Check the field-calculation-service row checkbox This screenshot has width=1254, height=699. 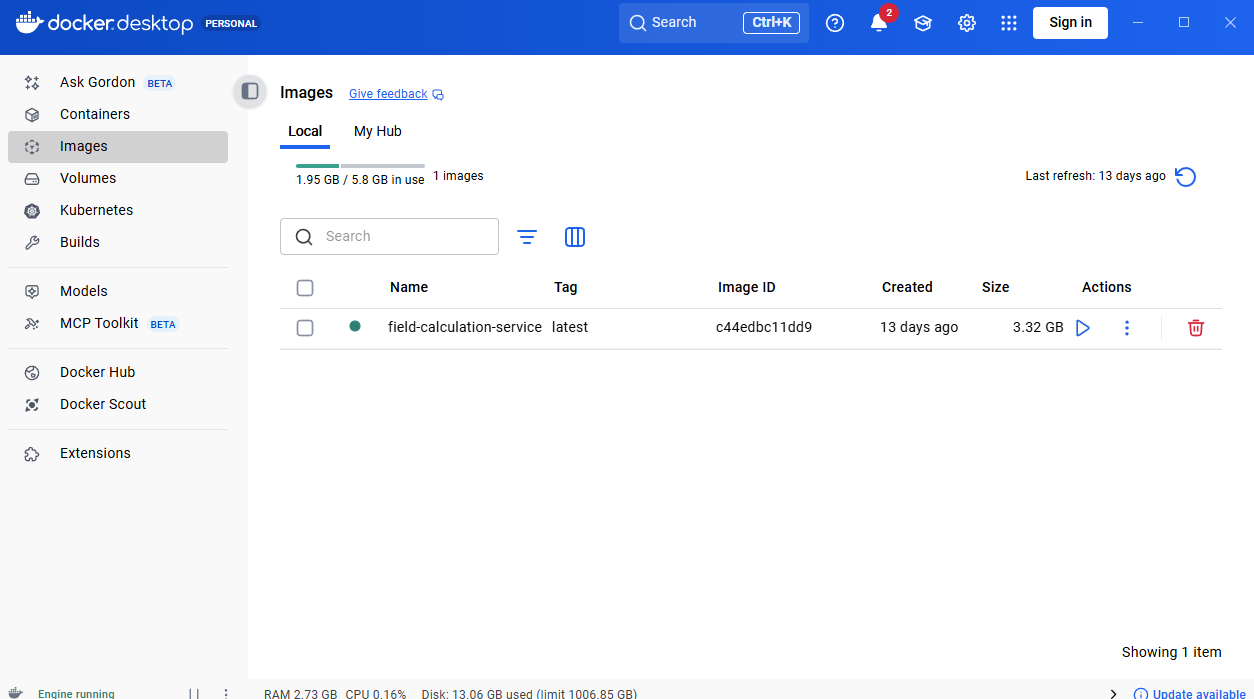point(305,328)
